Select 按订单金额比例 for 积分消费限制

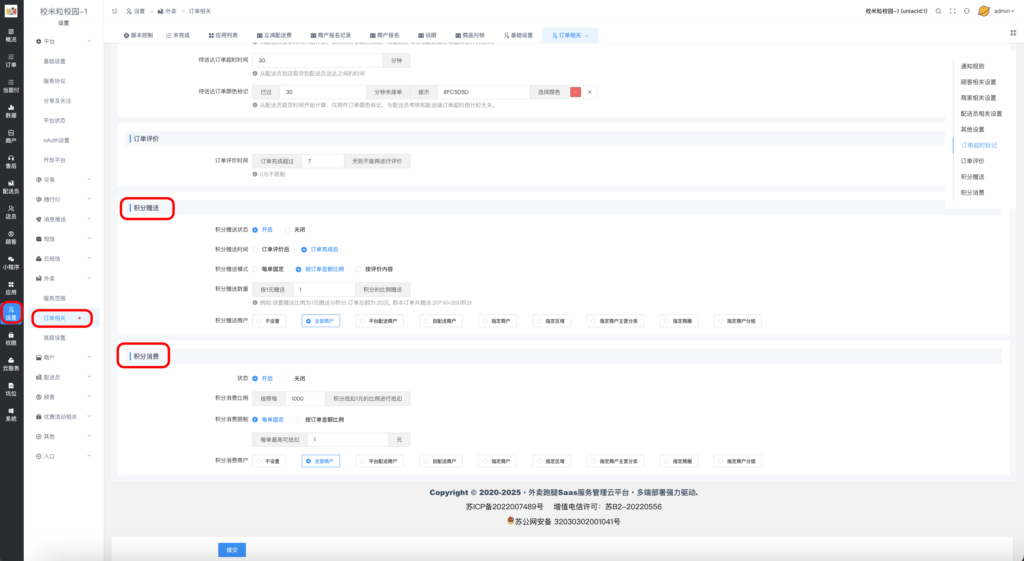tap(320, 420)
